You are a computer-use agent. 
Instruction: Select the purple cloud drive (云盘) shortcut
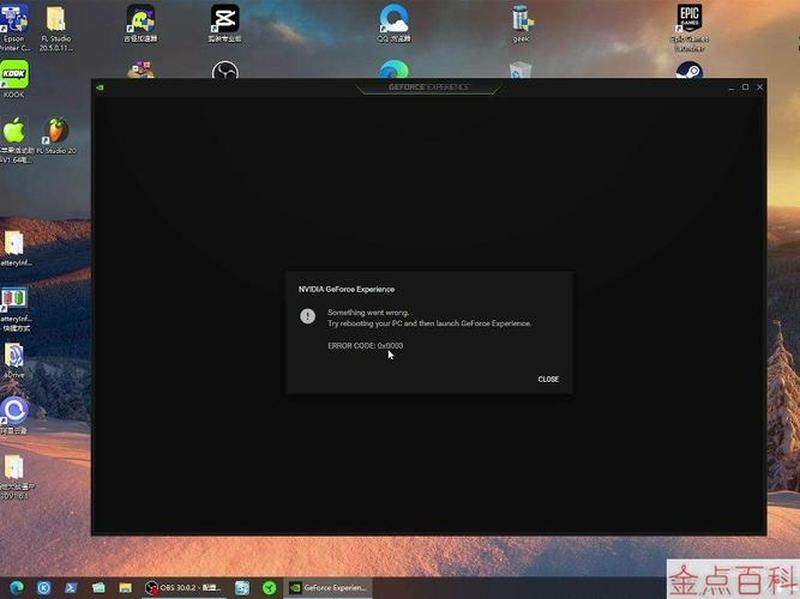pos(14,416)
